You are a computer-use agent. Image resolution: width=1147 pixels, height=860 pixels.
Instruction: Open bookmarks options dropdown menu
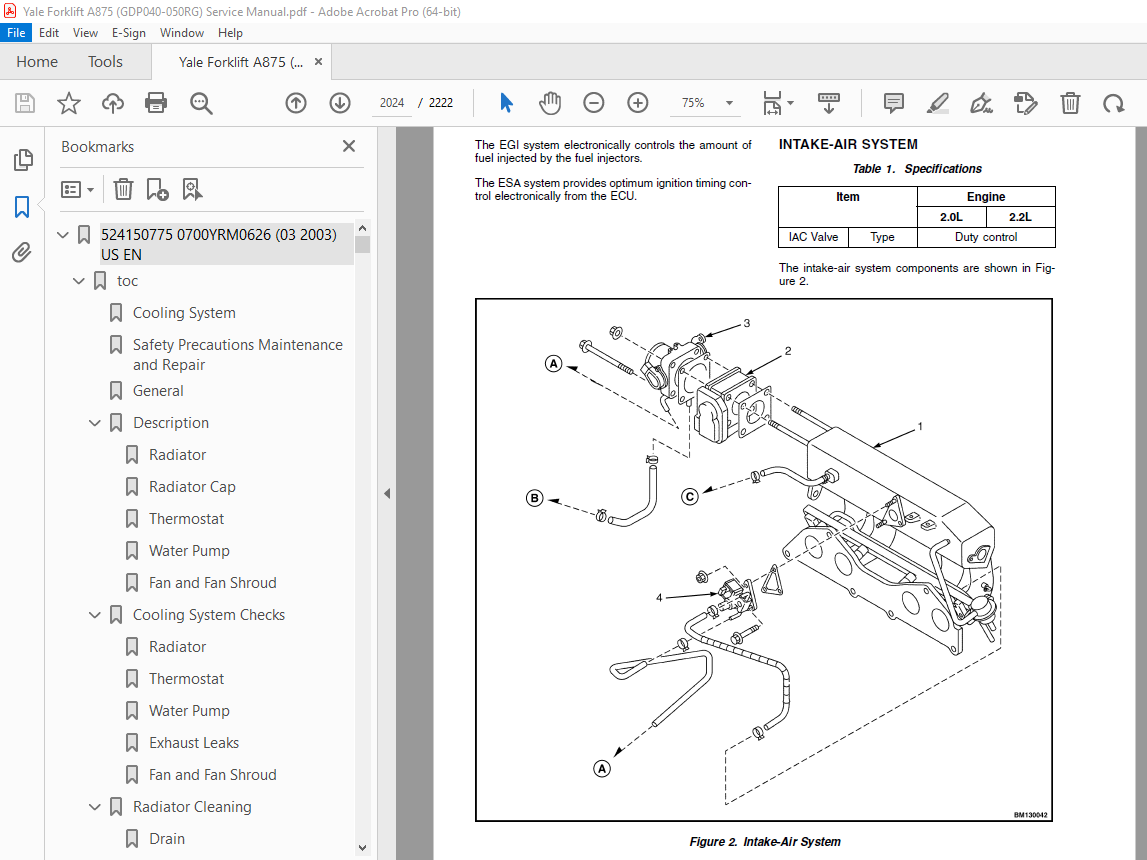pos(78,190)
